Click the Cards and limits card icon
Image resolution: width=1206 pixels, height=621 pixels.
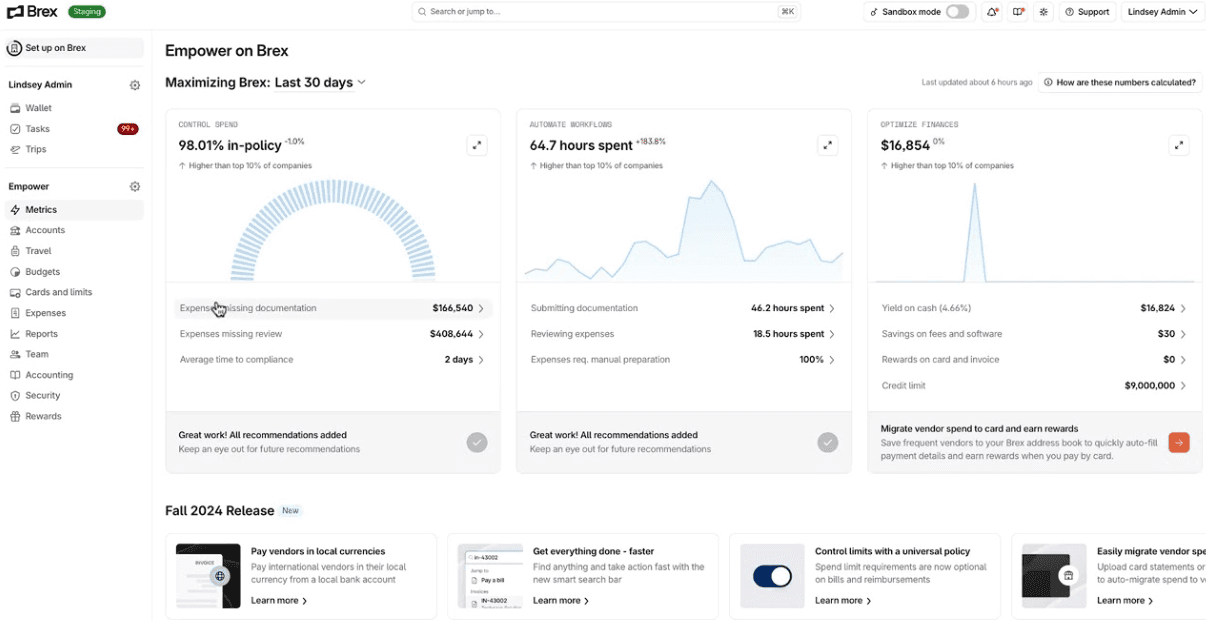(x=15, y=292)
